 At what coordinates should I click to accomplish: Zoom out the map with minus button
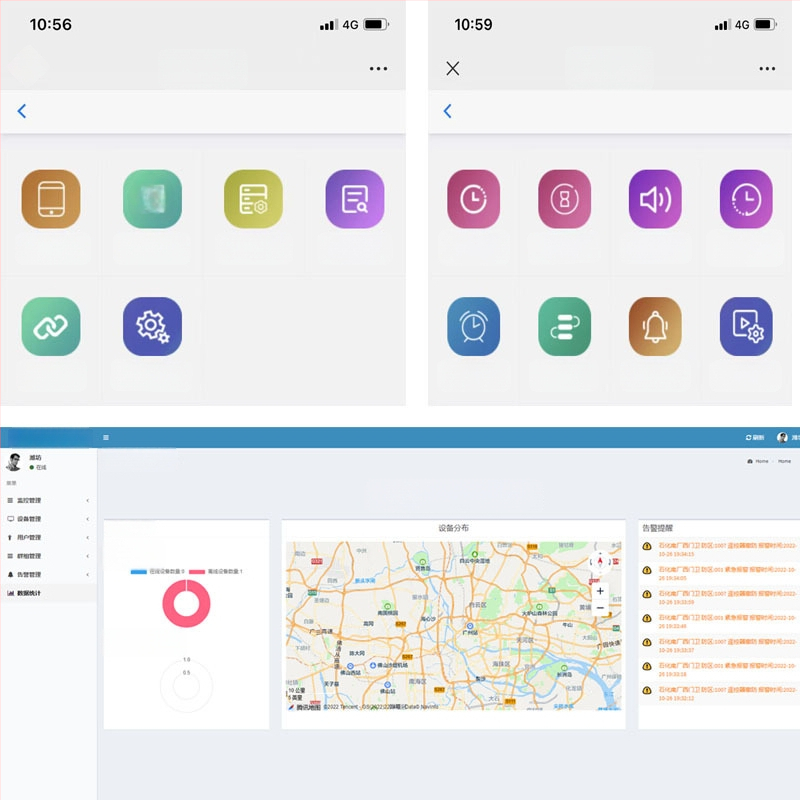tap(600, 608)
